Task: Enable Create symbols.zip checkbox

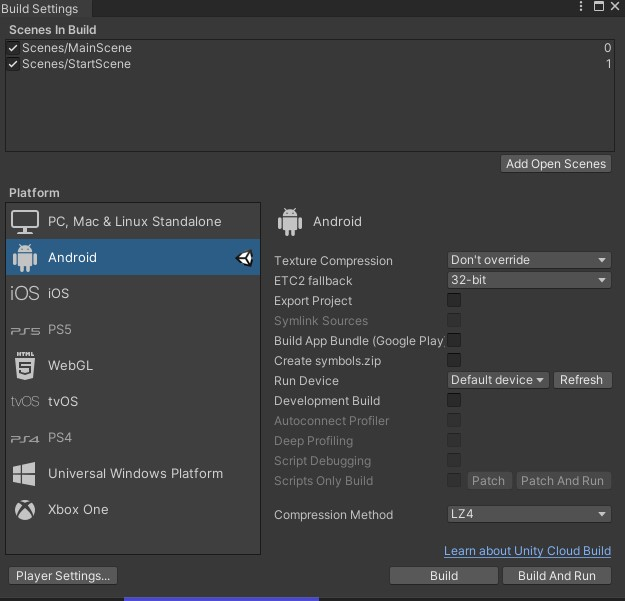Action: (454, 360)
